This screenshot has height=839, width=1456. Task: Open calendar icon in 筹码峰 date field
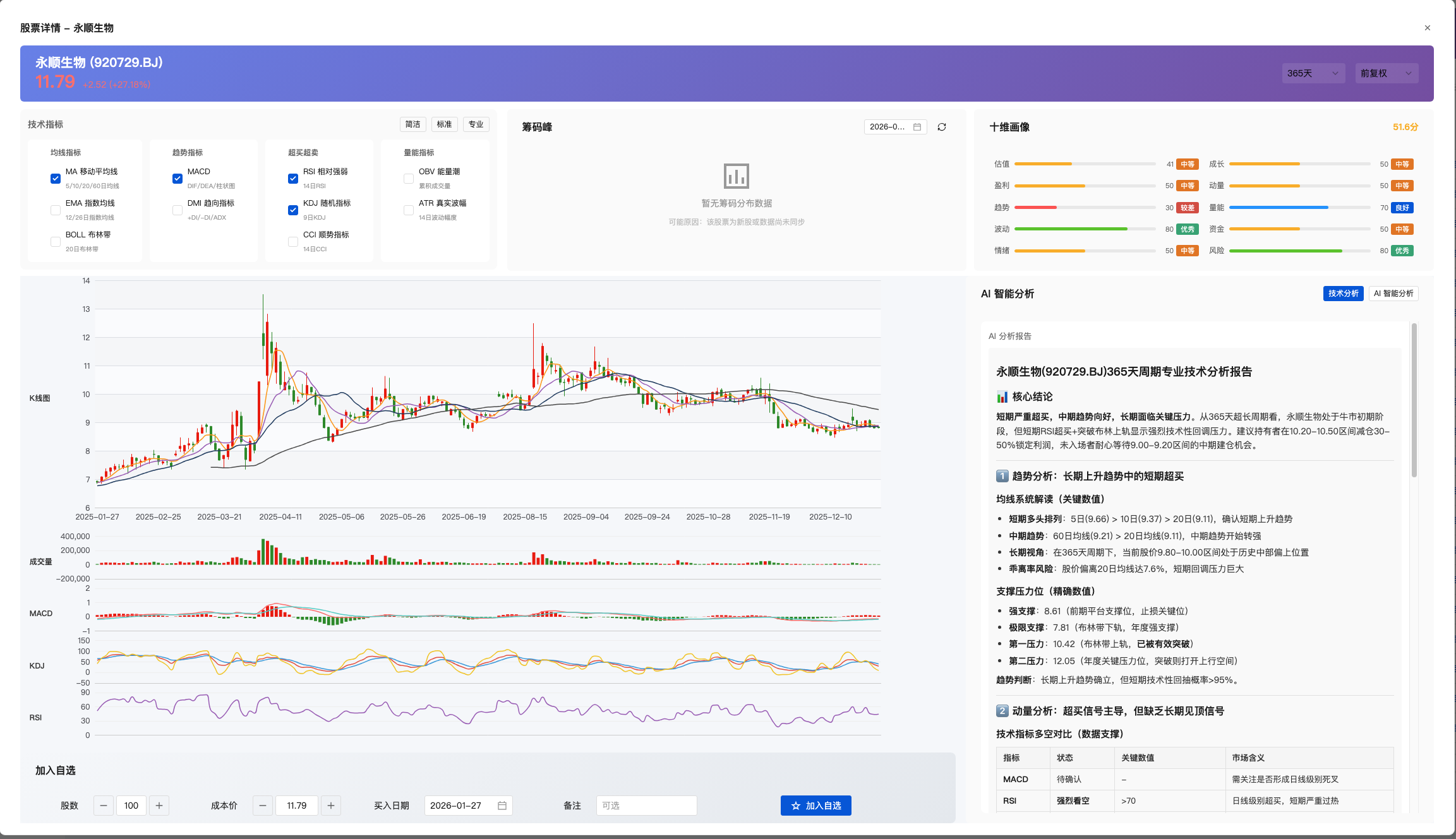(x=917, y=127)
